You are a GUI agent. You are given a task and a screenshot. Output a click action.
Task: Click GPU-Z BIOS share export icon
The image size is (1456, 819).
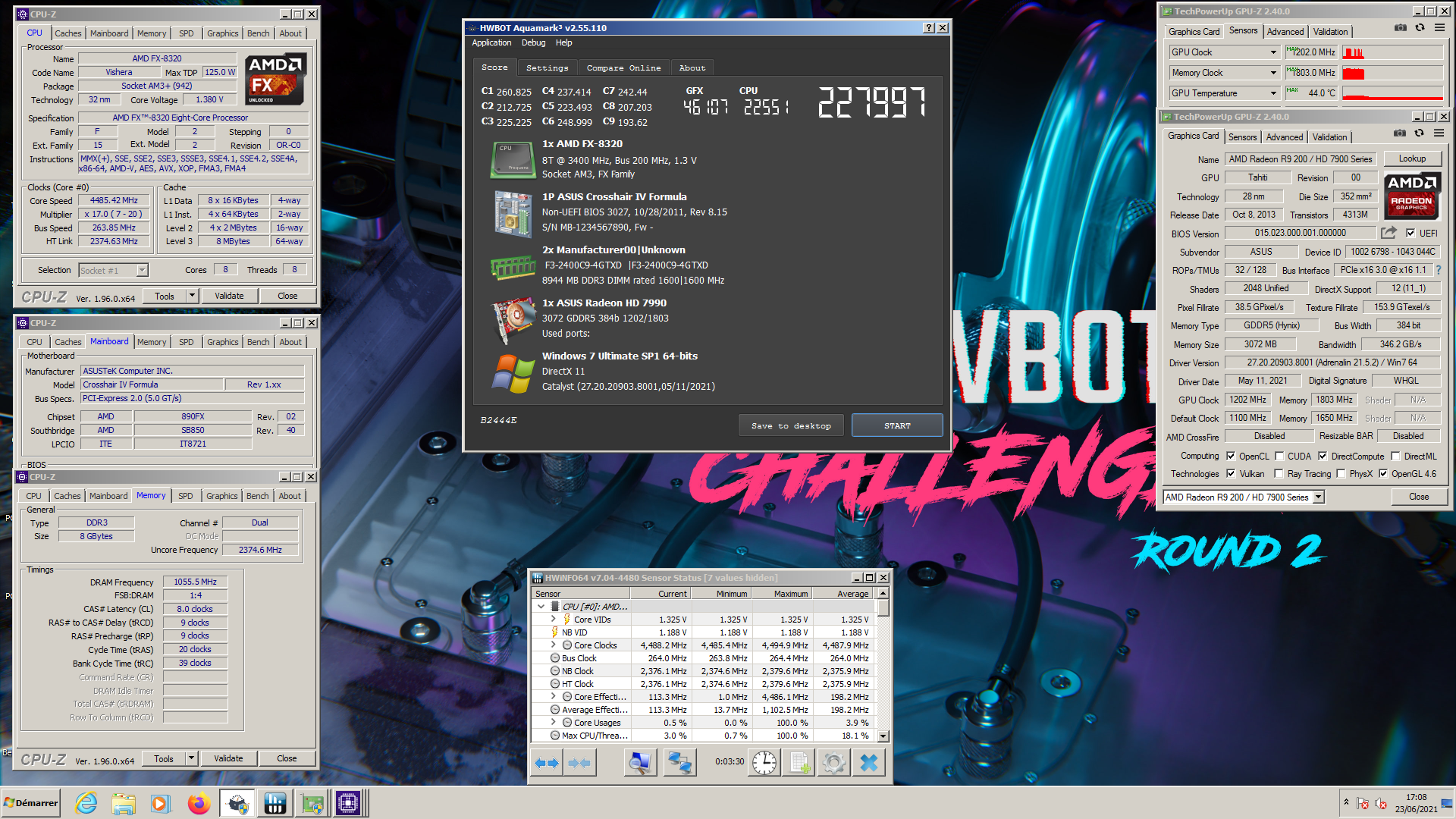point(1389,233)
